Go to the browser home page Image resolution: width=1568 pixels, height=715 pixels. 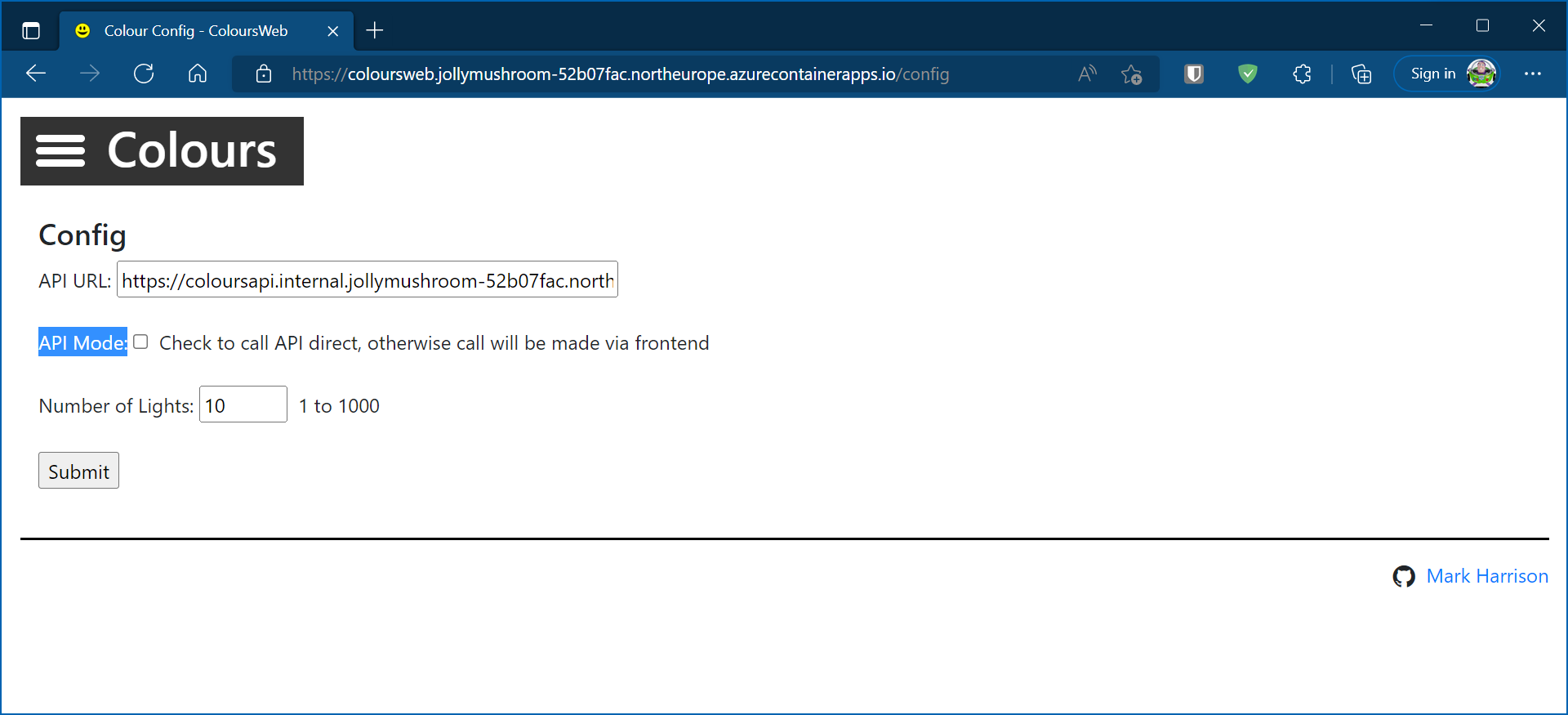pyautogui.click(x=198, y=74)
